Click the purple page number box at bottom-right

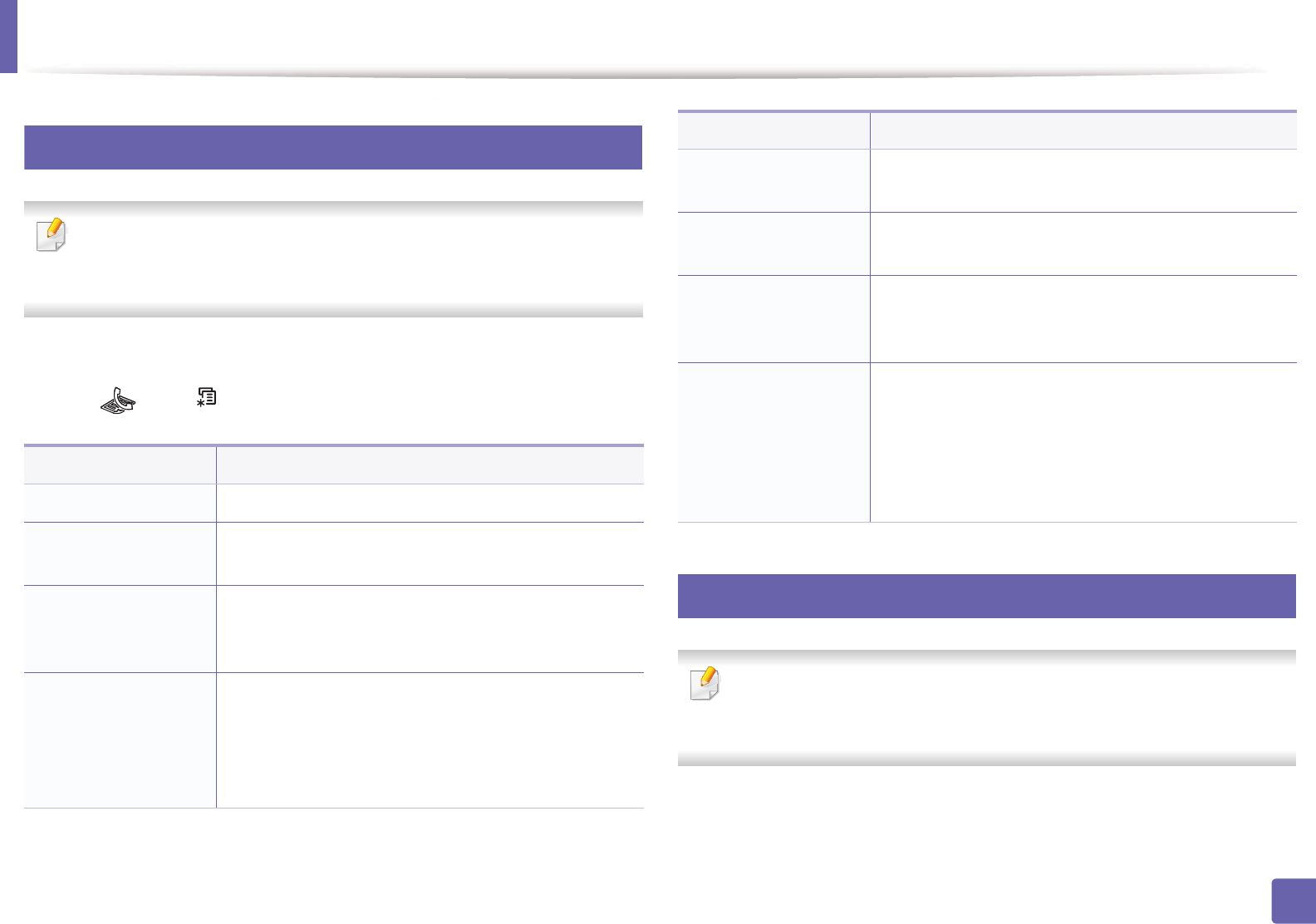(1293, 901)
